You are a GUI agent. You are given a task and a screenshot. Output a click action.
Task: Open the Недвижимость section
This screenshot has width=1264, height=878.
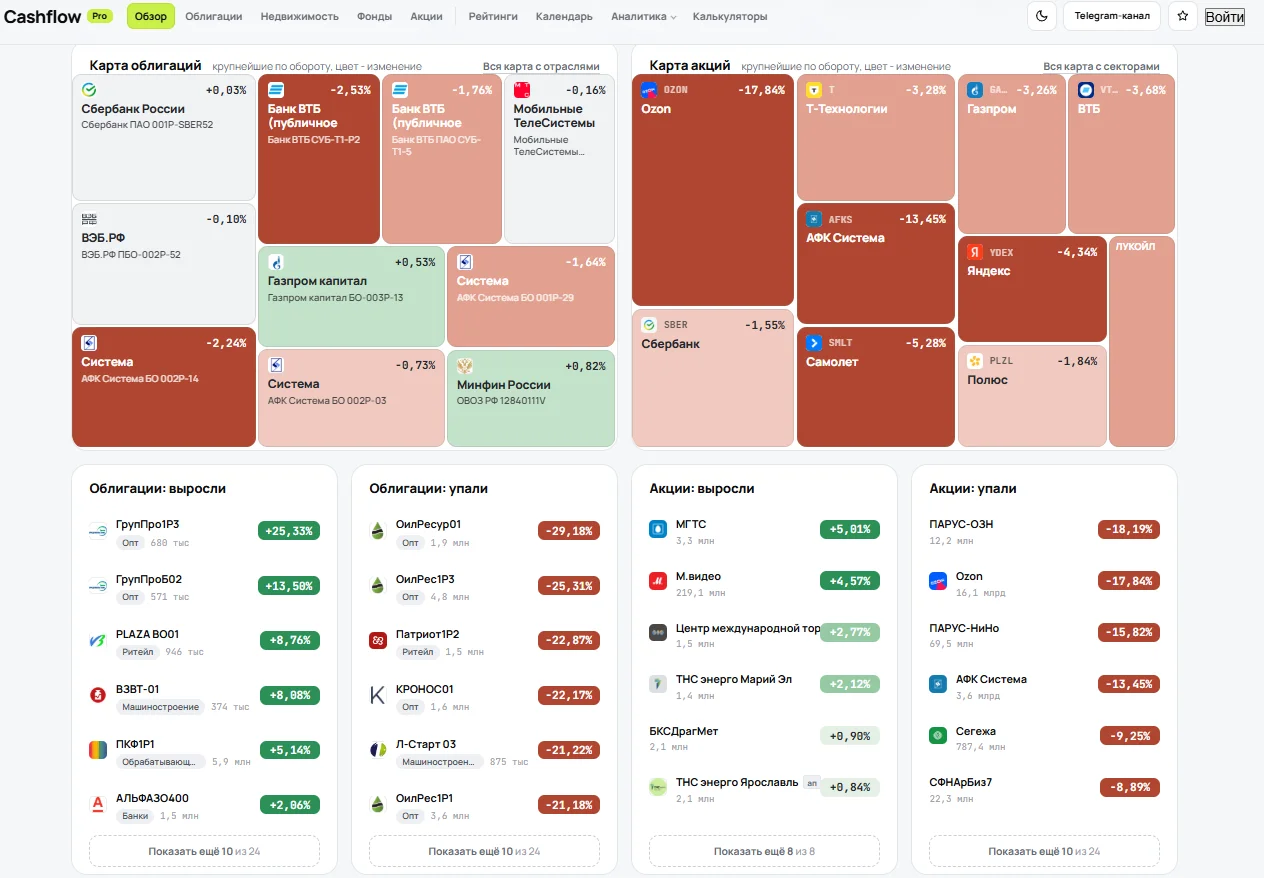click(300, 17)
